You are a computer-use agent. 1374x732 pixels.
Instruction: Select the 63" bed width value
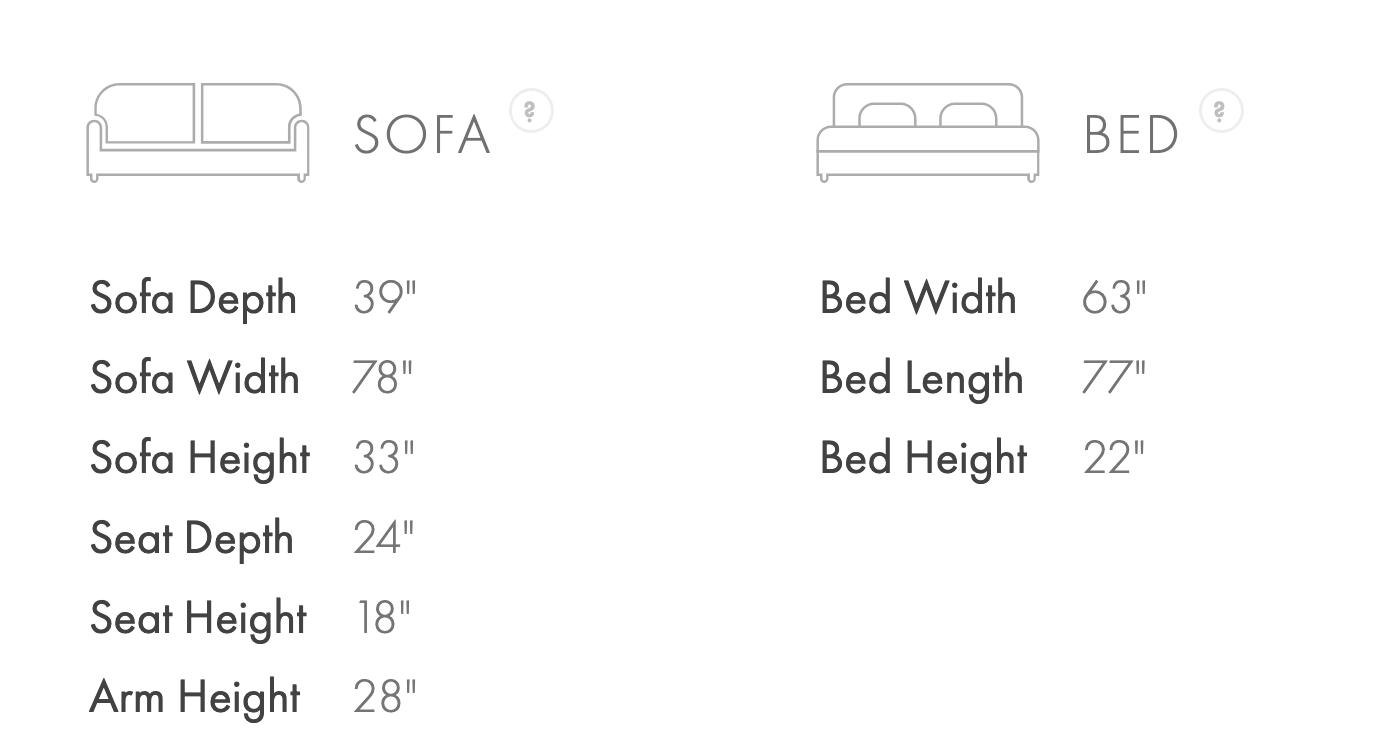1114,298
